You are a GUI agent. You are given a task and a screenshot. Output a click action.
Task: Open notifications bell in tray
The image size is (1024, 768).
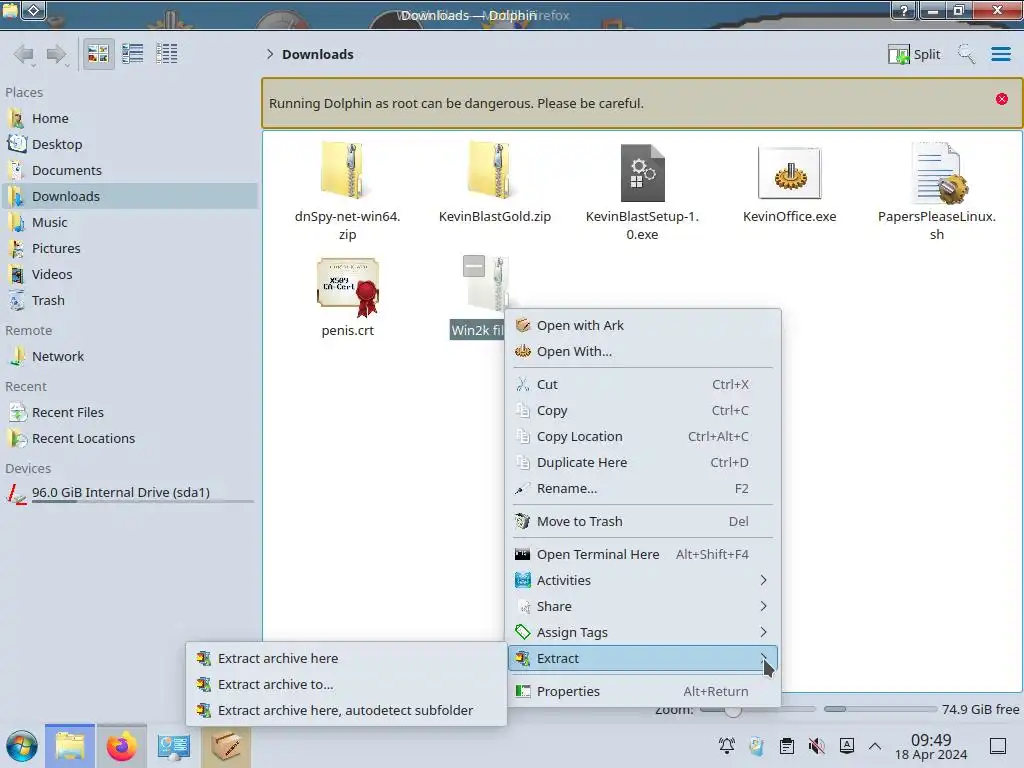[x=726, y=746]
